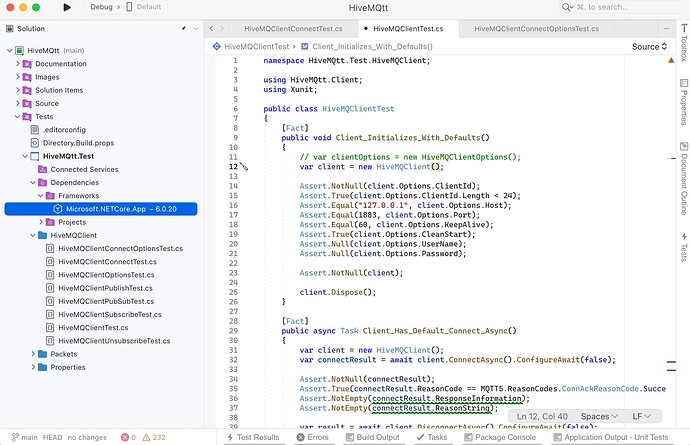
Task: Open the Solution pad options chevron
Action: click(x=196, y=29)
